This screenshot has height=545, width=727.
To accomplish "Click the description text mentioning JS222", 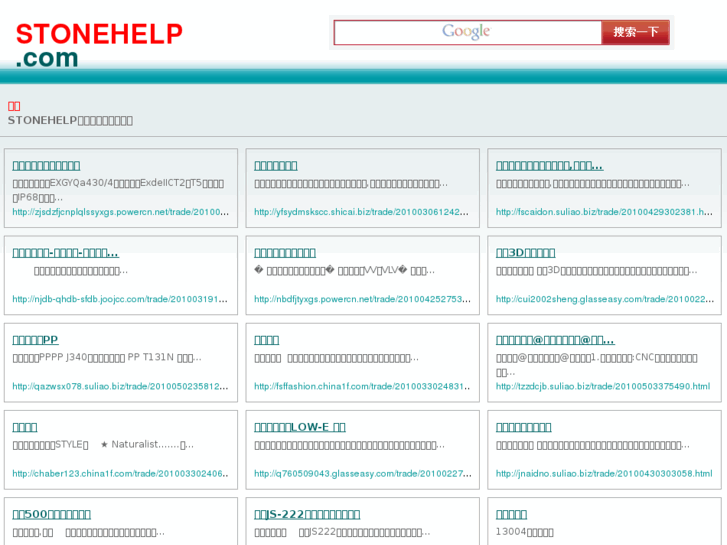I will tap(342, 532).
